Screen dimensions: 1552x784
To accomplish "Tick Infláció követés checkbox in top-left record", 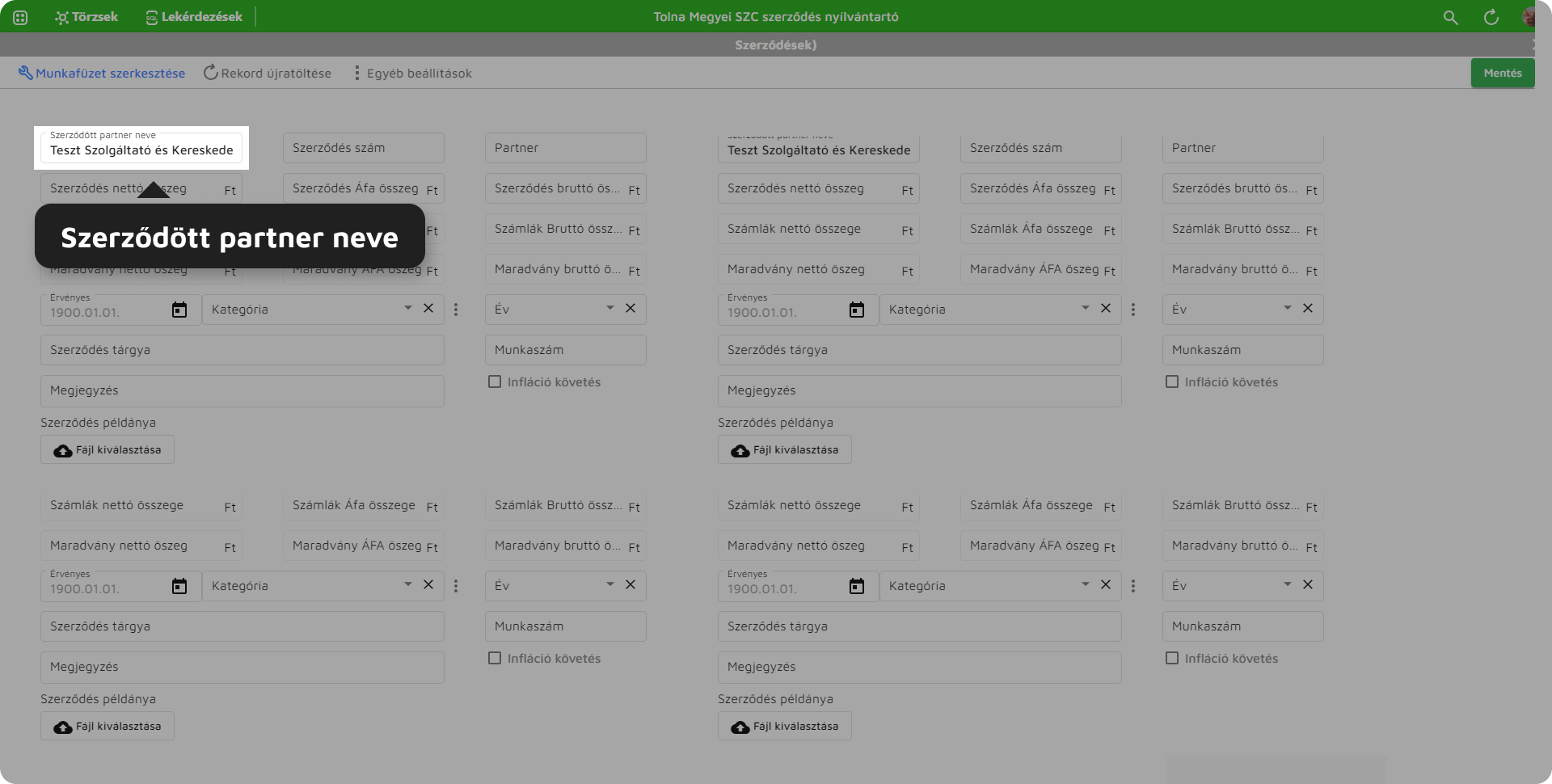I will coord(495,381).
